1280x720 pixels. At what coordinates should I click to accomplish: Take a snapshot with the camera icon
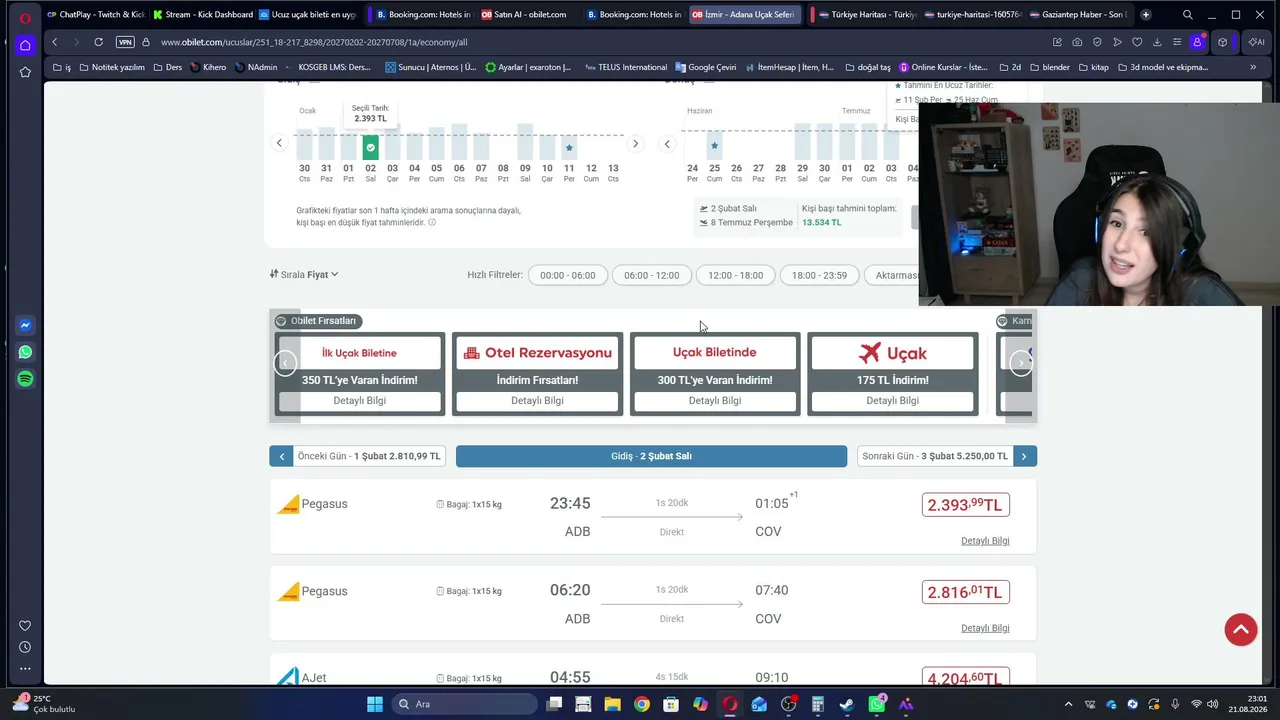[1077, 42]
